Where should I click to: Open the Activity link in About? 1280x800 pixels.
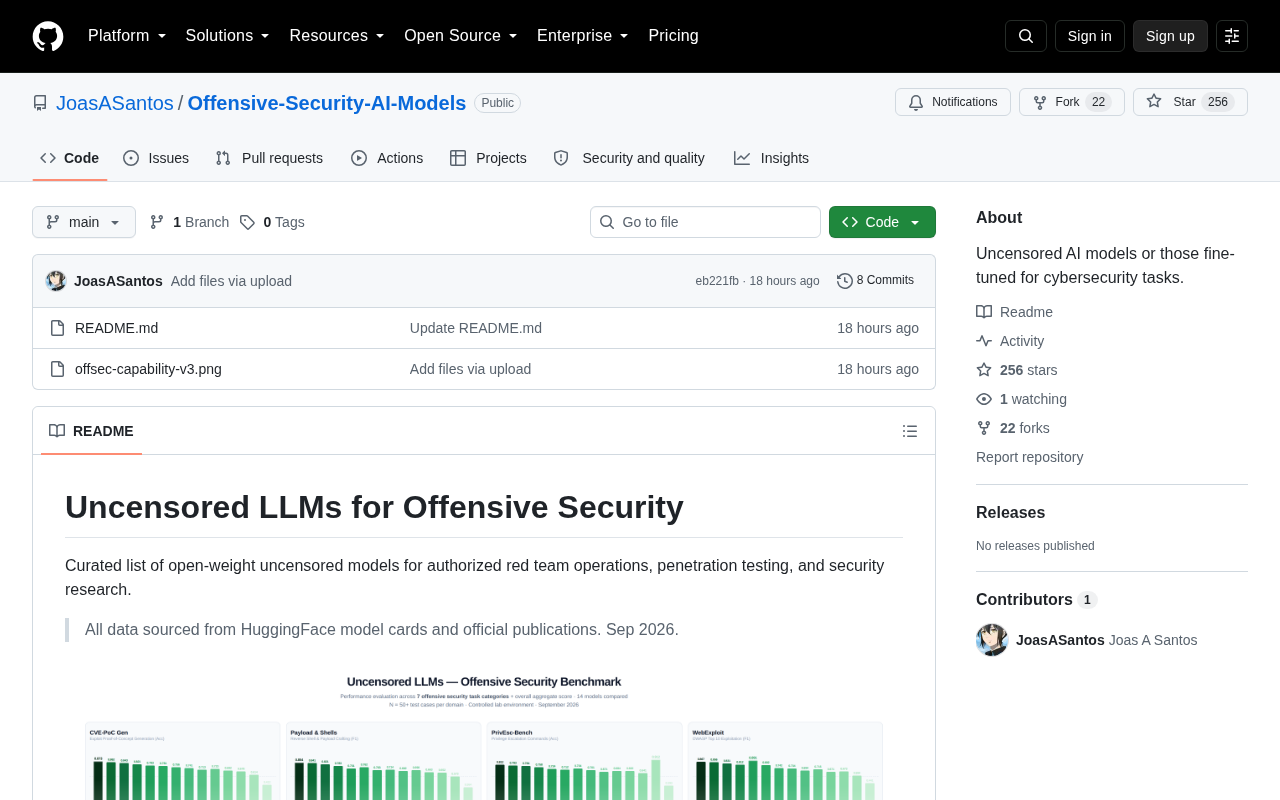pyautogui.click(x=1010, y=341)
